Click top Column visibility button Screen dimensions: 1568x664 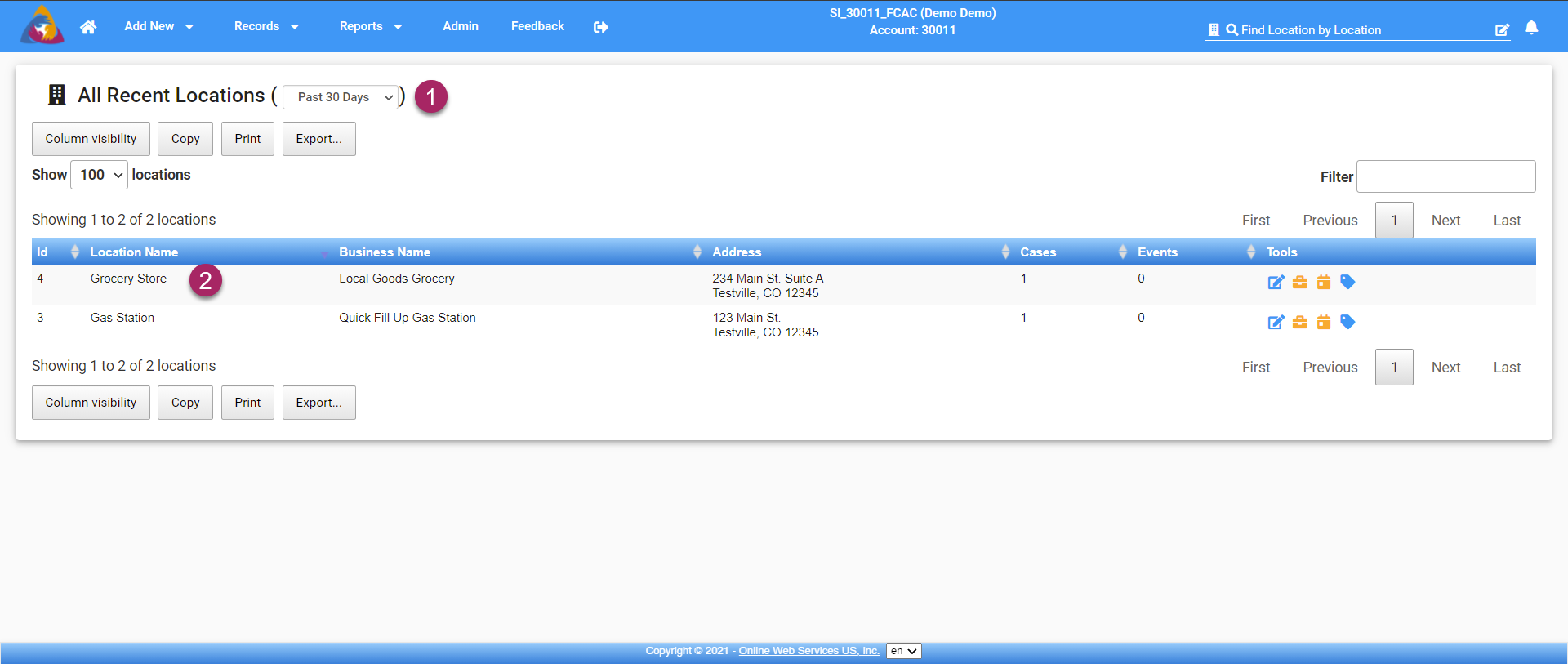[91, 139]
